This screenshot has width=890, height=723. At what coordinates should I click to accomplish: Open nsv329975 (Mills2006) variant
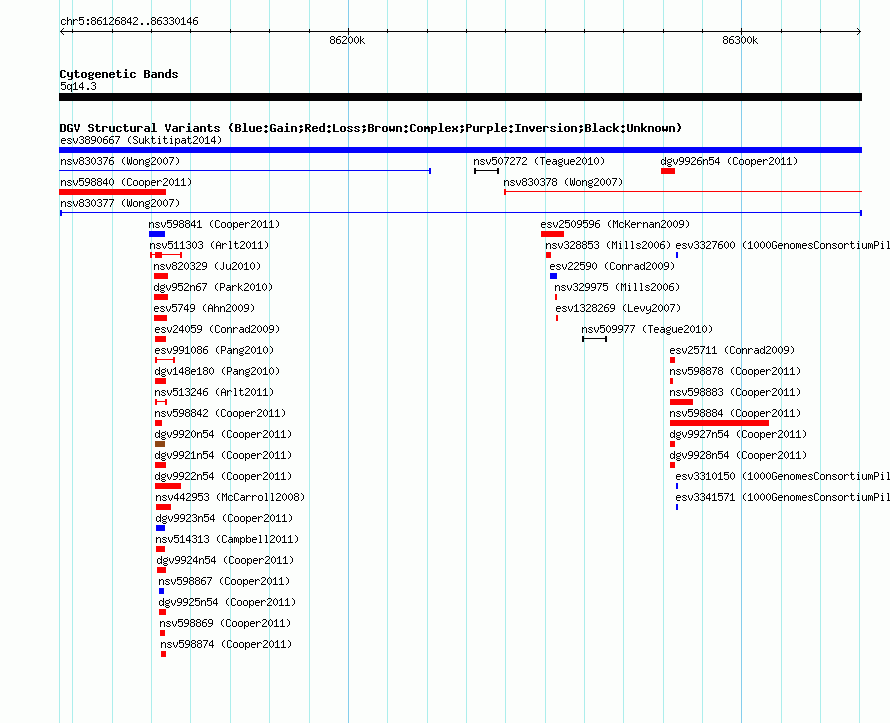617,287
